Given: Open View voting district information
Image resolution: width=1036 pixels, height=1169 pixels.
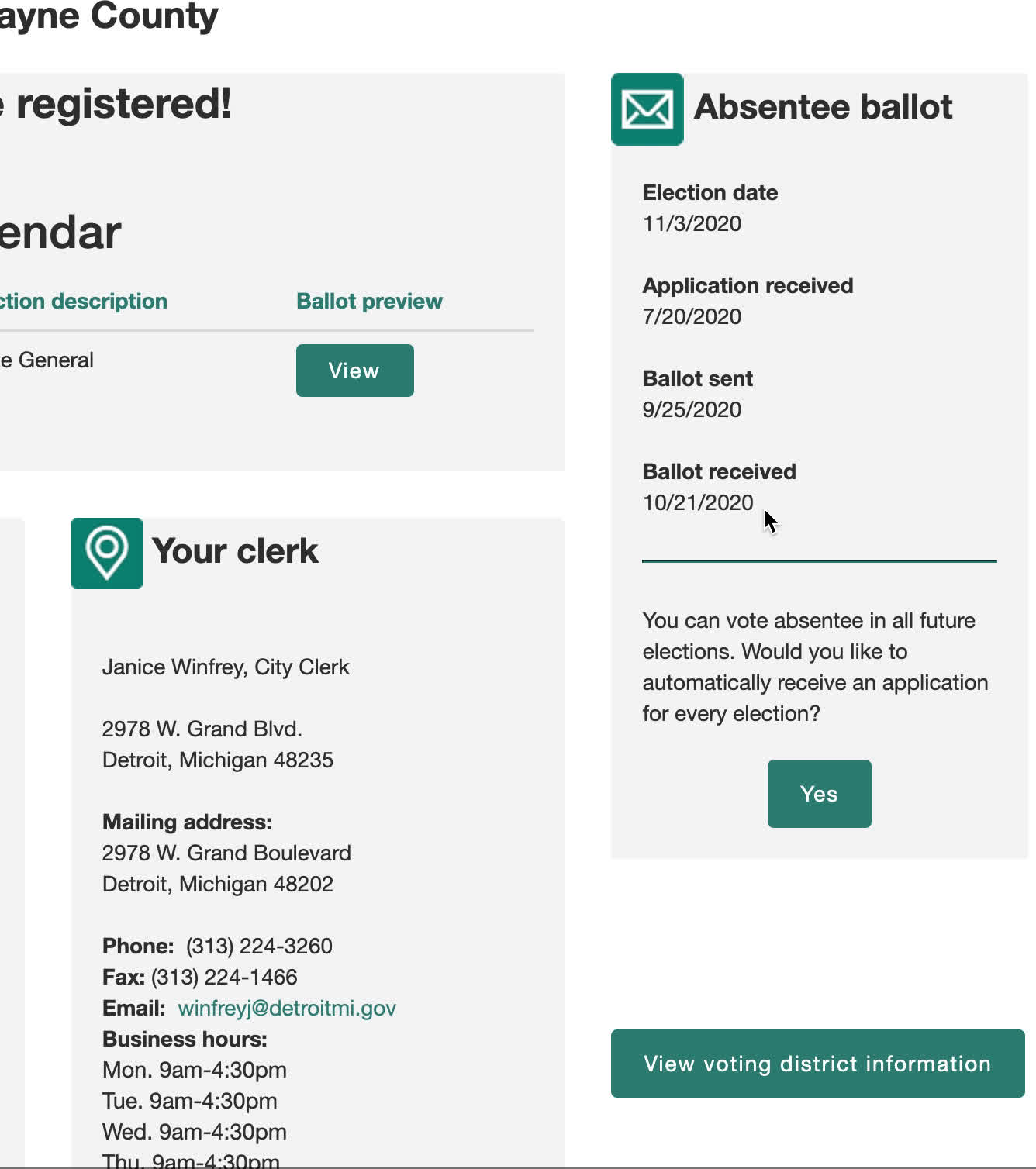Looking at the screenshot, I should [x=817, y=1064].
